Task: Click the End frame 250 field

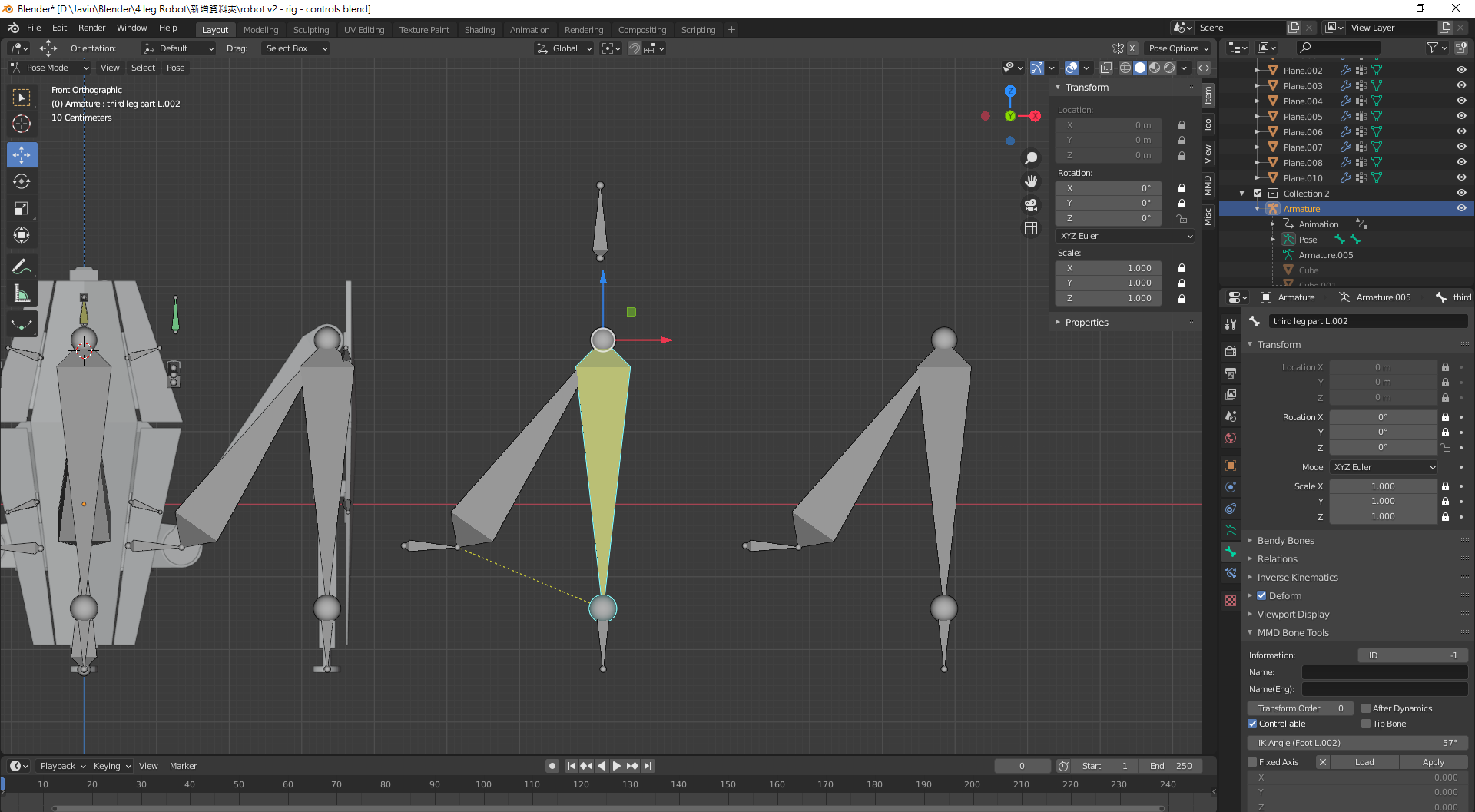Action: [1171, 766]
